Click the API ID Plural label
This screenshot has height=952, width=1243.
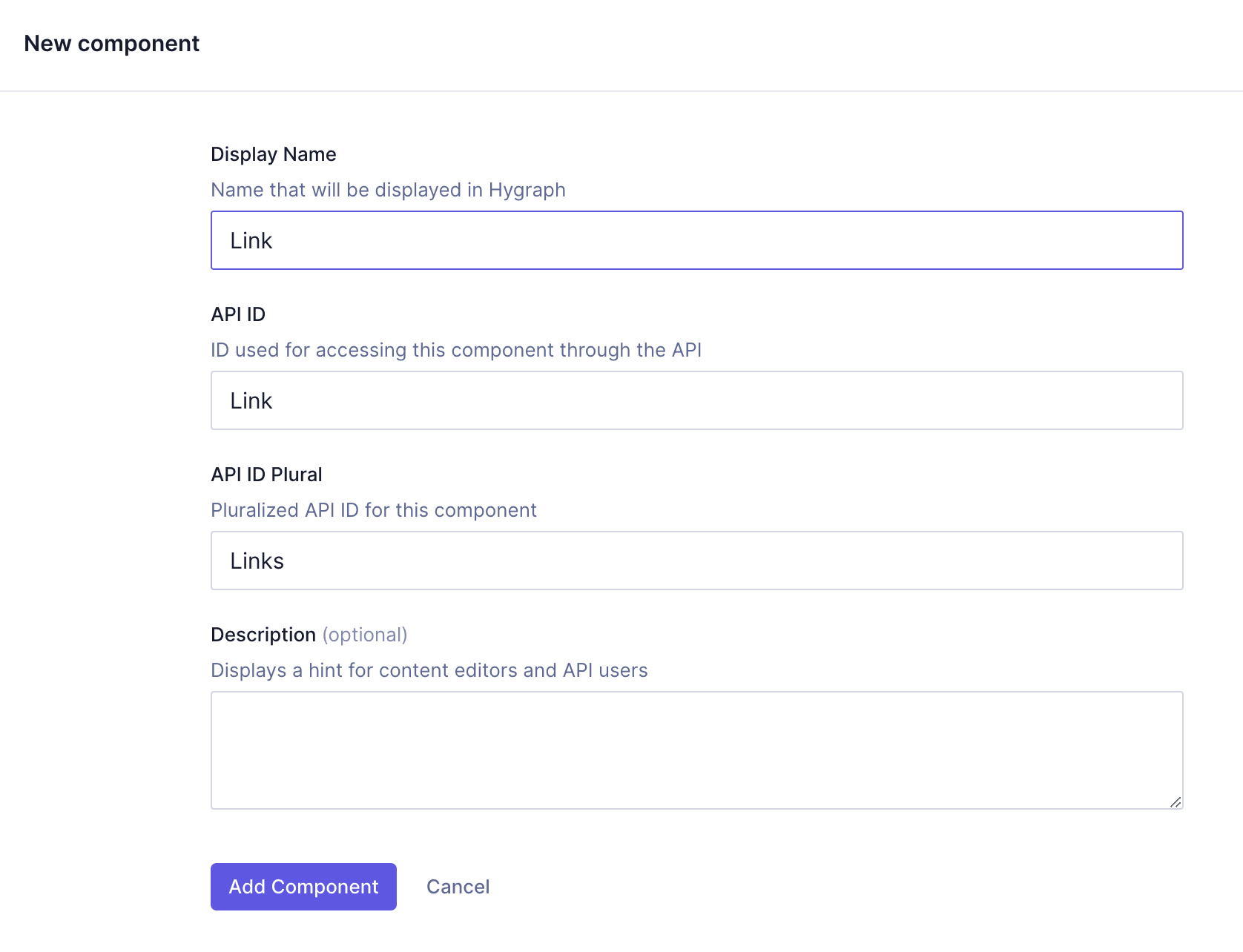click(266, 474)
